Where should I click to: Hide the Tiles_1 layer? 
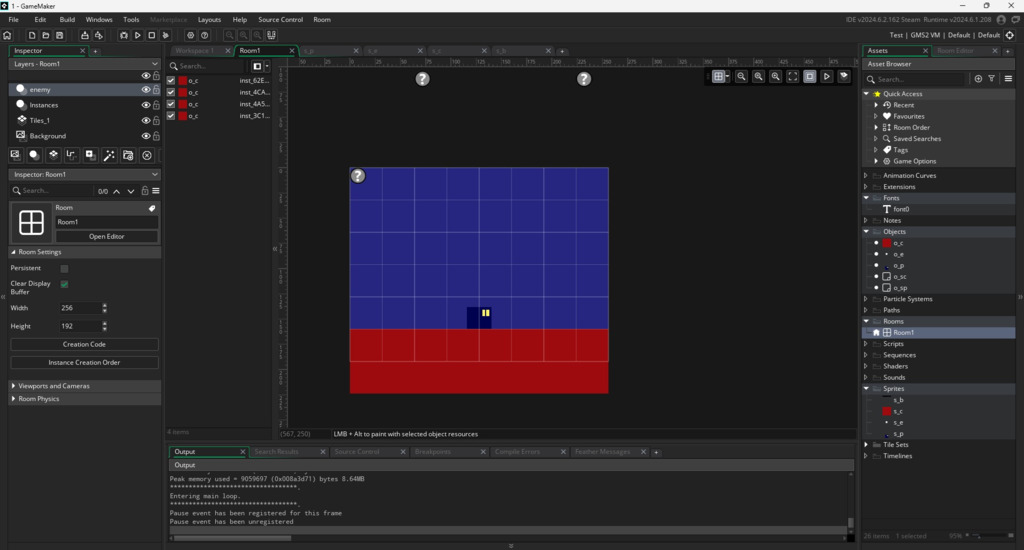click(146, 120)
